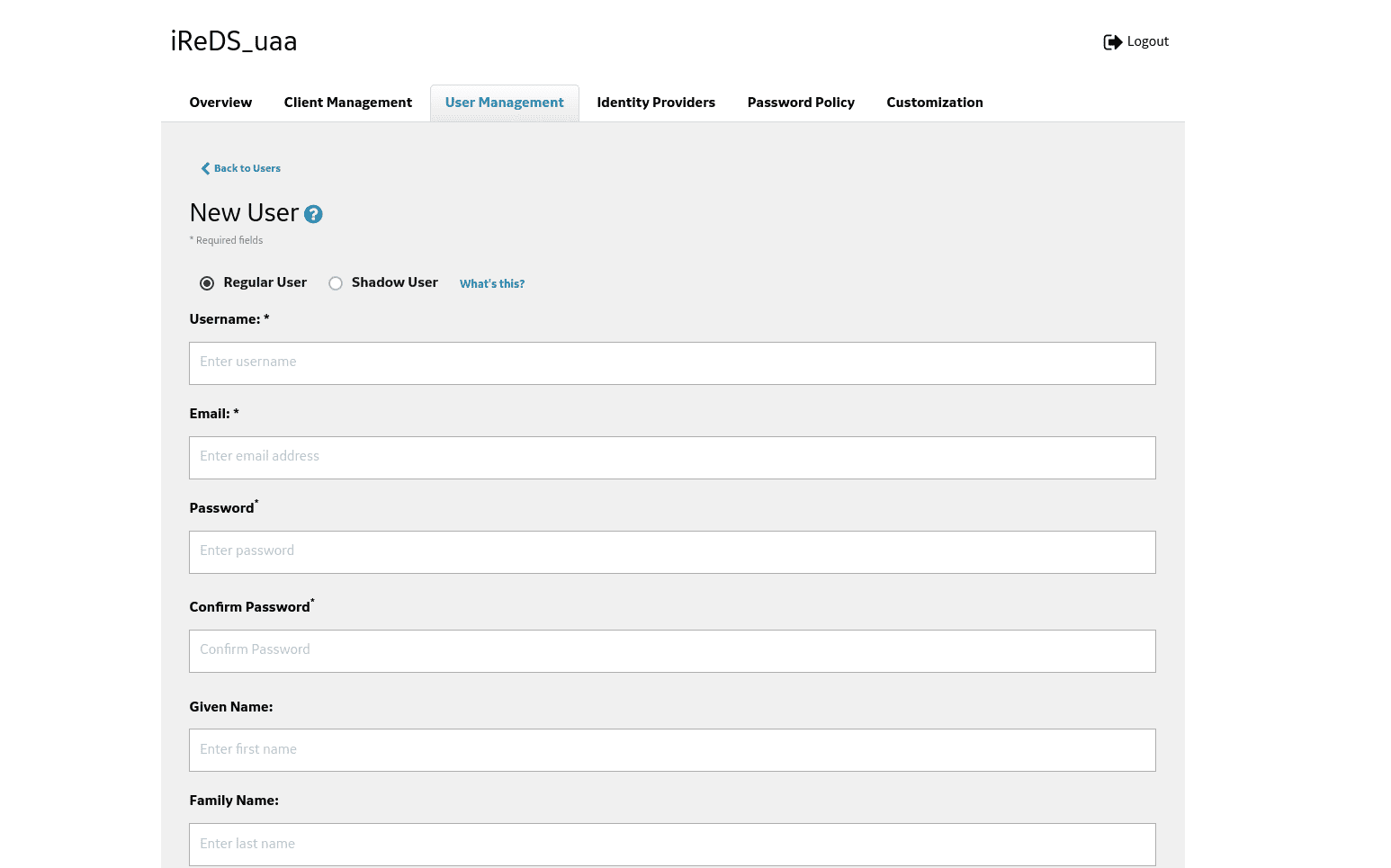
Task: Select the User Management tab
Action: pos(504,103)
